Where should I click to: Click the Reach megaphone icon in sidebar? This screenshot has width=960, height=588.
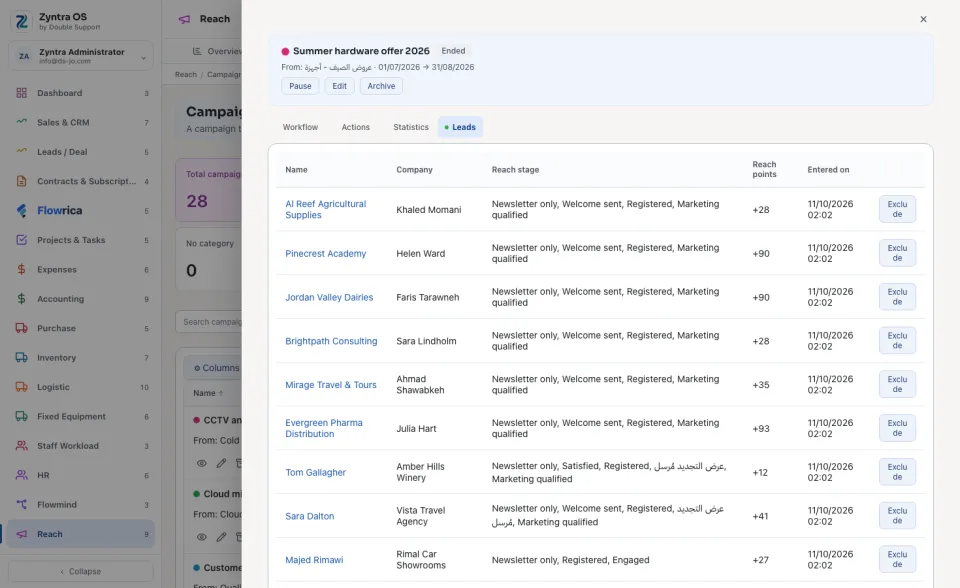coord(21,533)
